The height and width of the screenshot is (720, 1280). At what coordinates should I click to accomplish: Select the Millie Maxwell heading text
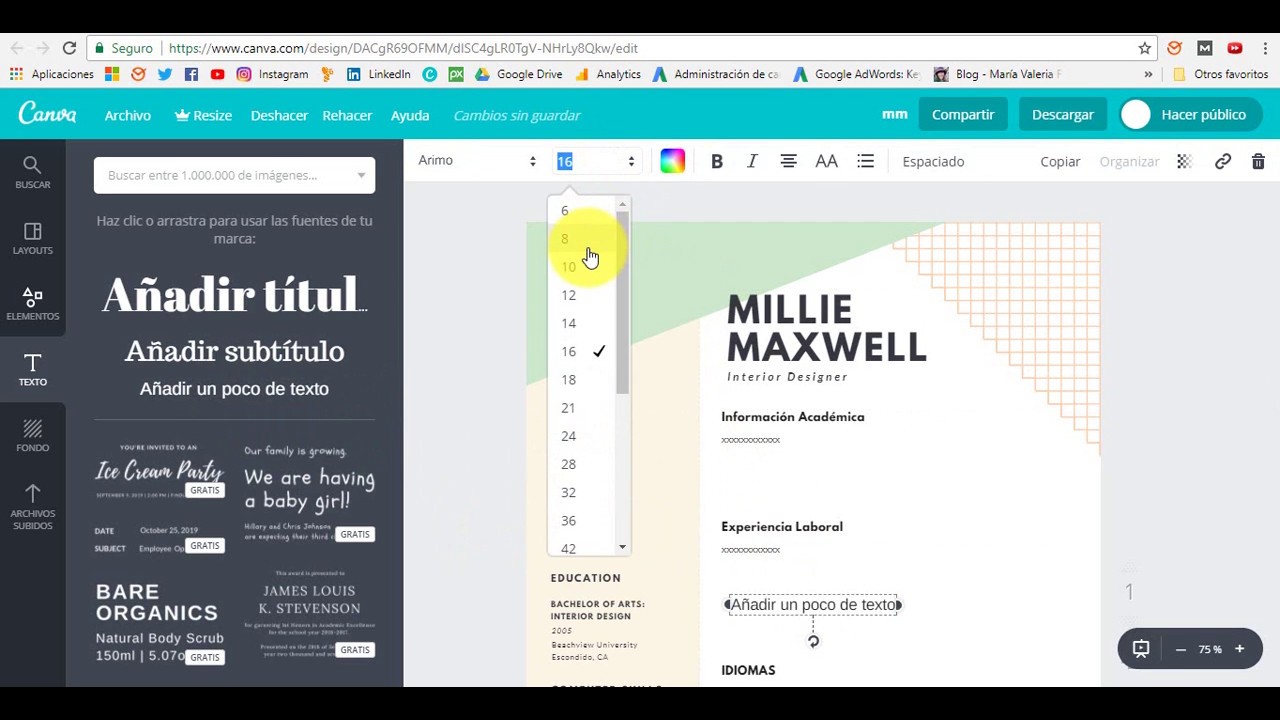(x=826, y=328)
